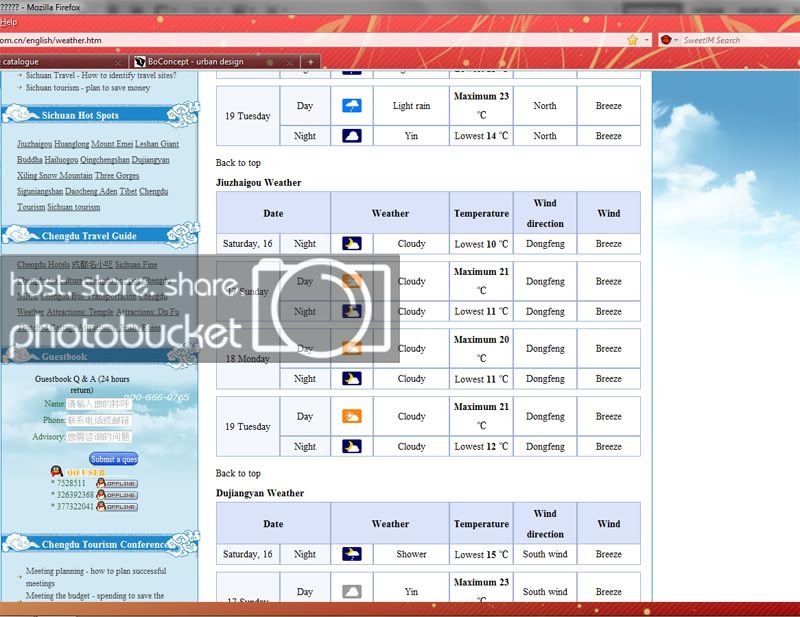Open the Three Gorges link

117,176
